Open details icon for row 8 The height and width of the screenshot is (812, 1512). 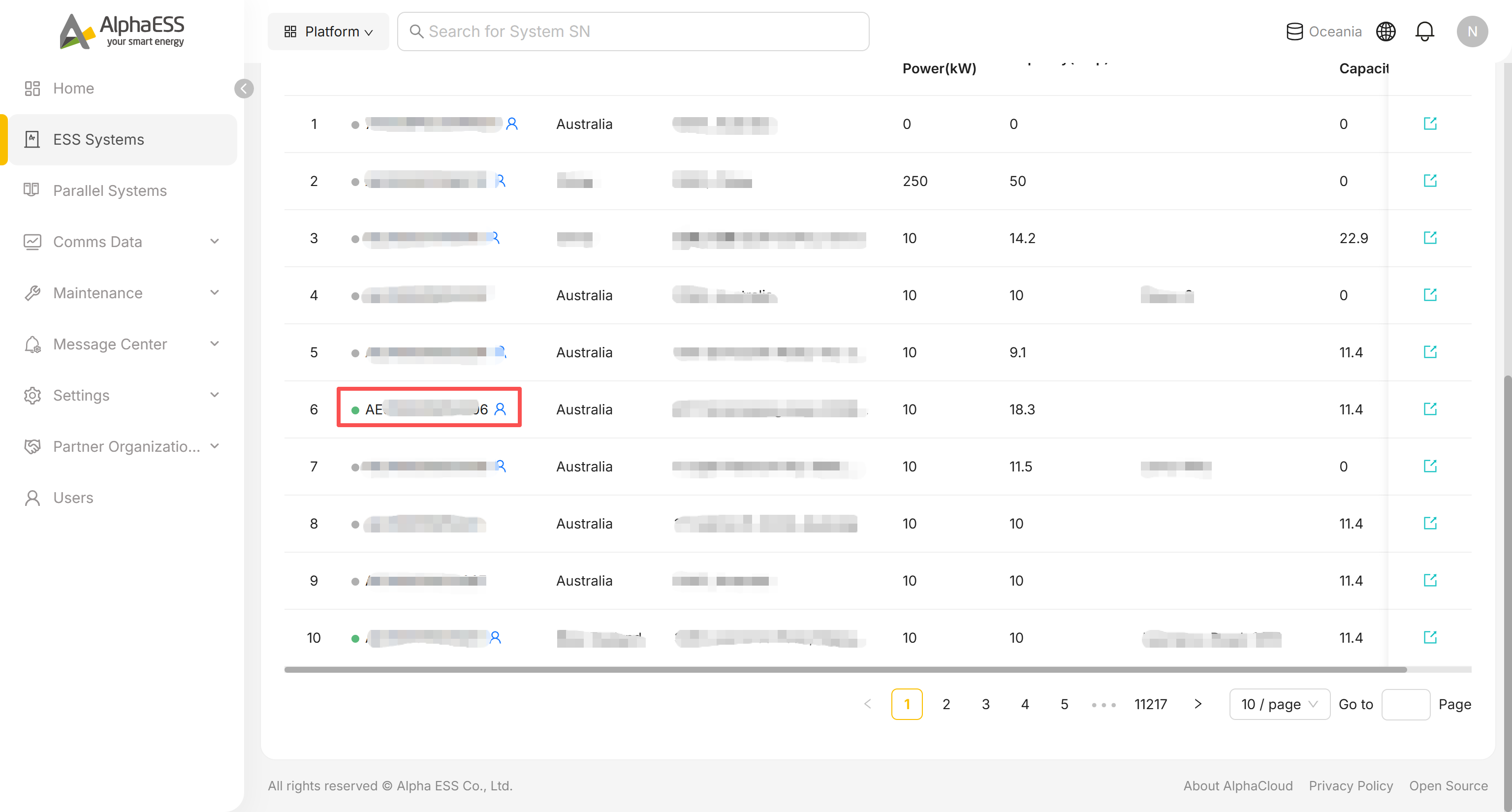(x=1430, y=523)
